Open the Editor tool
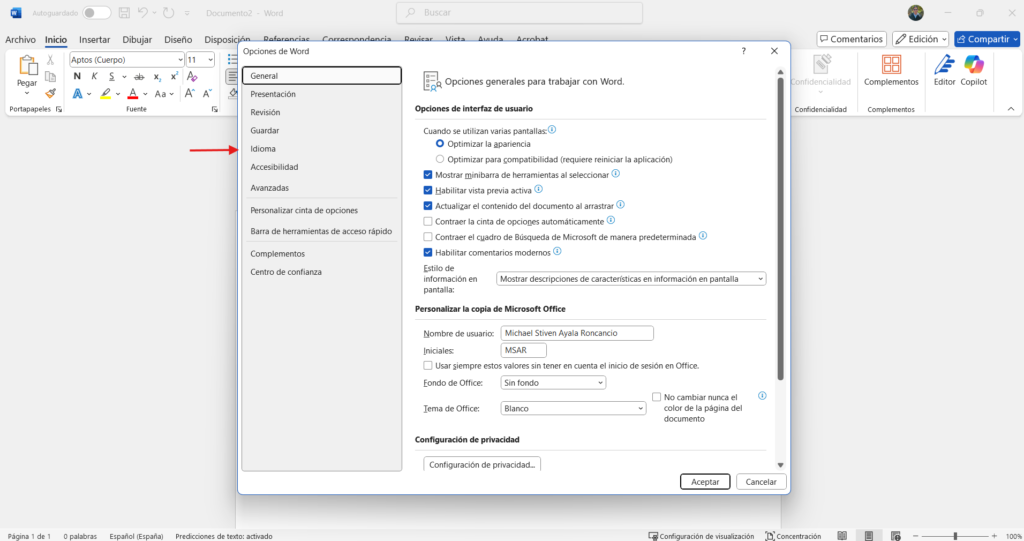1024x541 pixels. (944, 66)
